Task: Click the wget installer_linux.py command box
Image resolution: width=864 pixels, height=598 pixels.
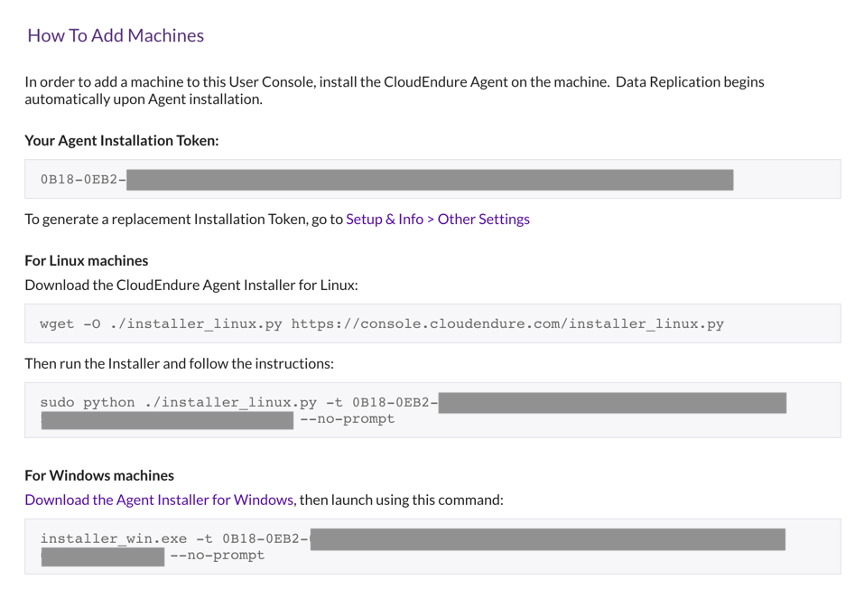Action: 433,324
